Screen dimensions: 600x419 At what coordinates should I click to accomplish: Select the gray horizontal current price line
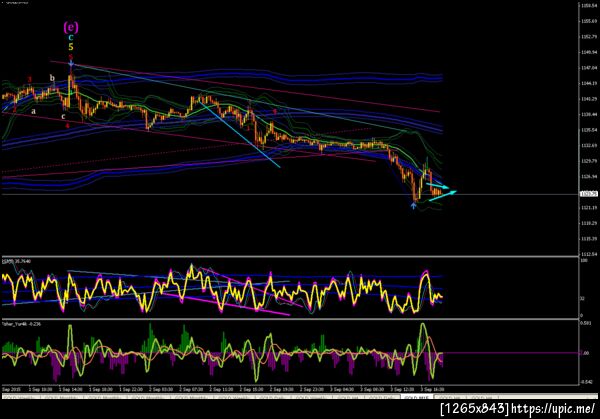[x=290, y=194]
